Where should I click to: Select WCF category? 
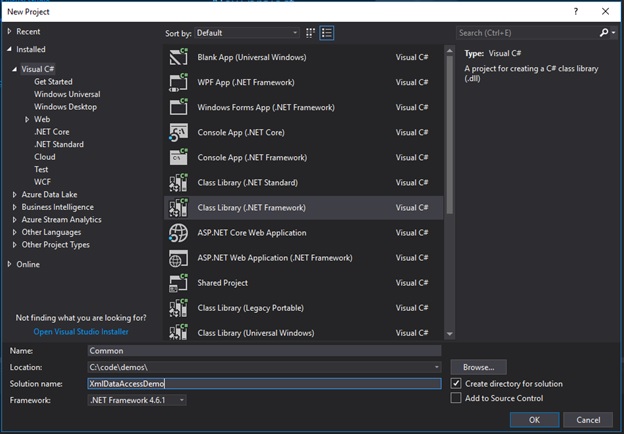pos(42,182)
